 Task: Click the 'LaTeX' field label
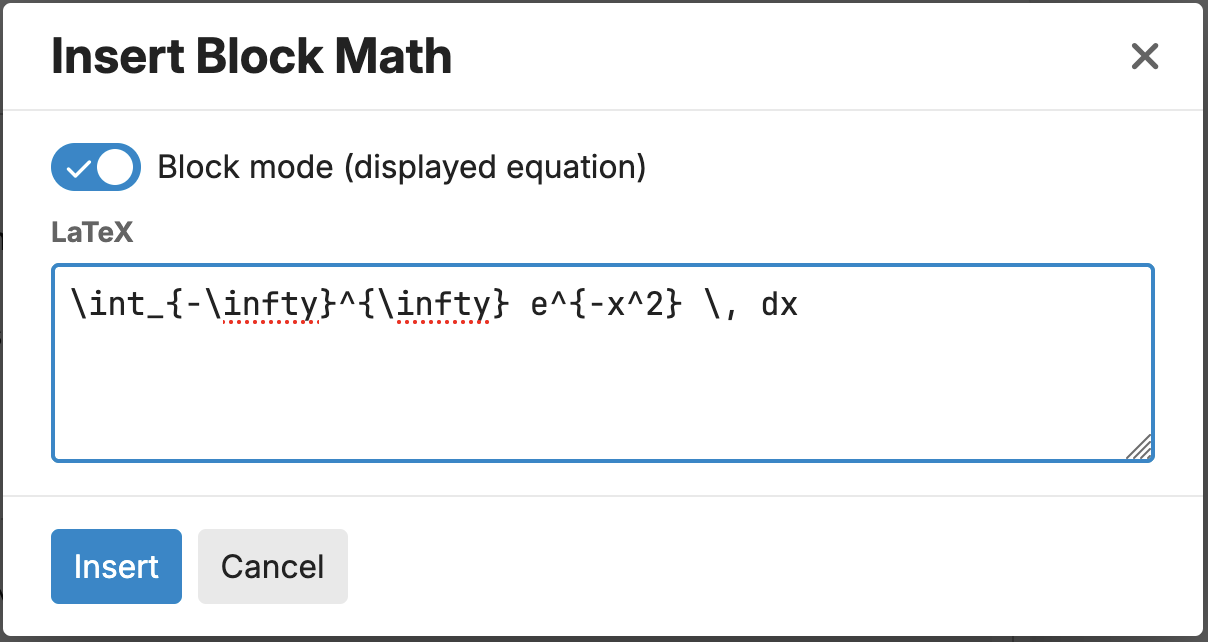(x=92, y=233)
